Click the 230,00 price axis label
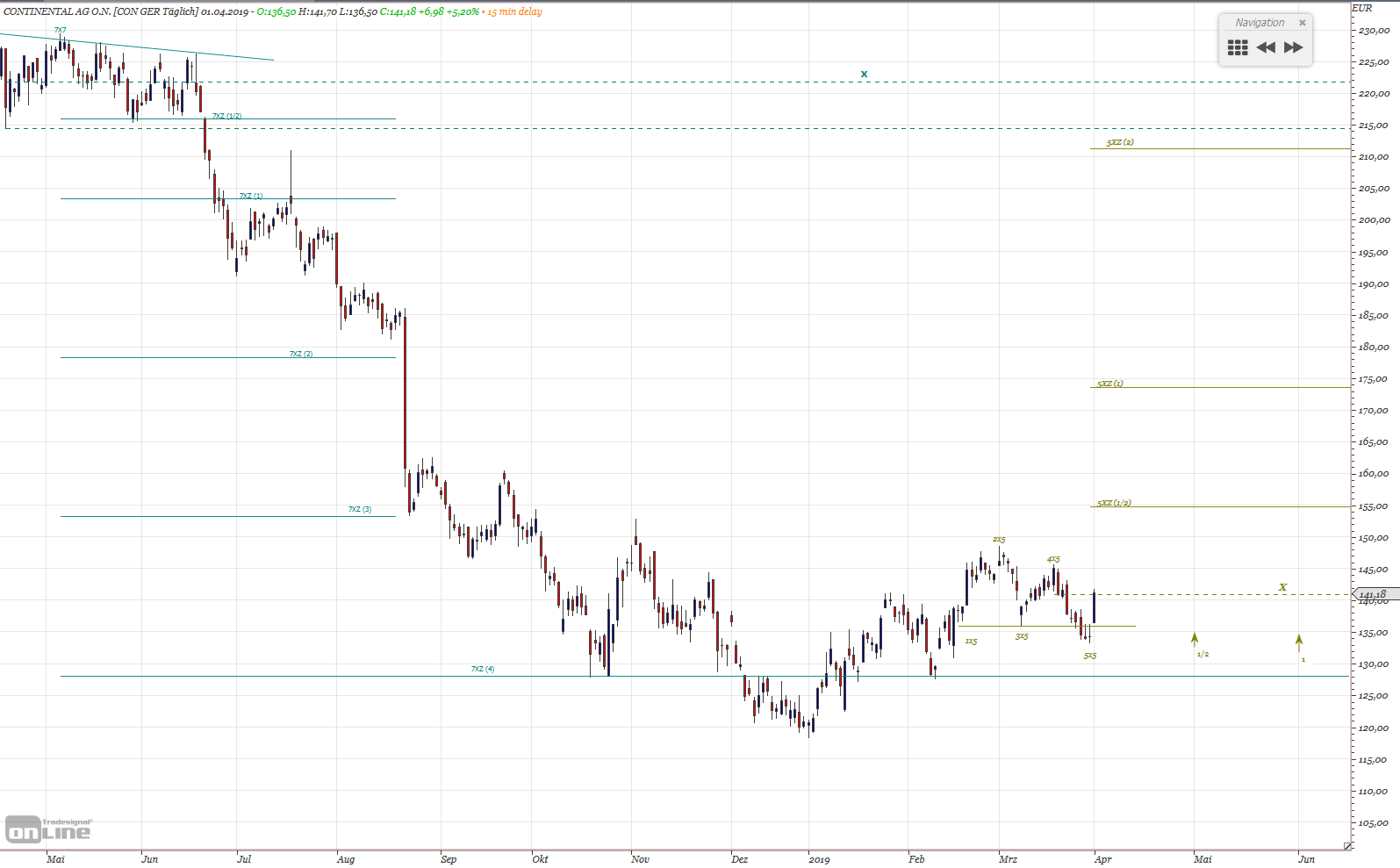Viewport: 1400px width, 868px height. coord(1374,31)
